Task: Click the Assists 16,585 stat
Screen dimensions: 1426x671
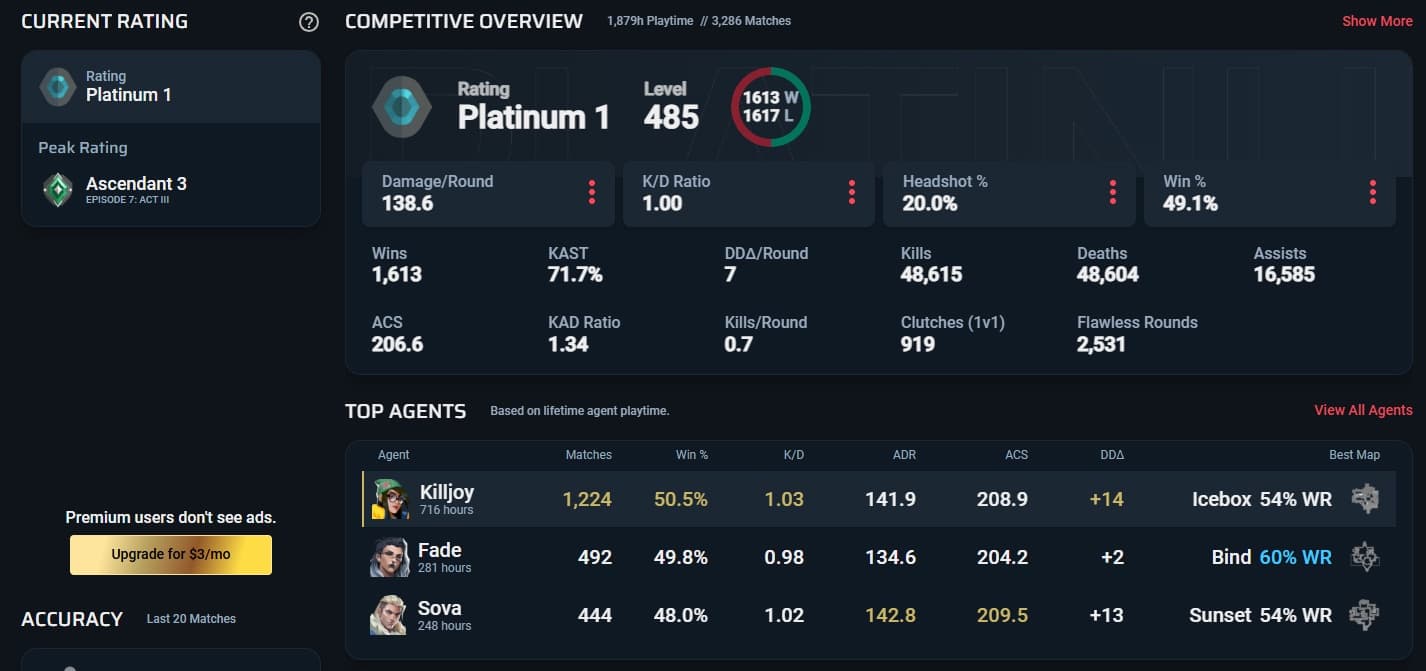Action: point(1284,265)
